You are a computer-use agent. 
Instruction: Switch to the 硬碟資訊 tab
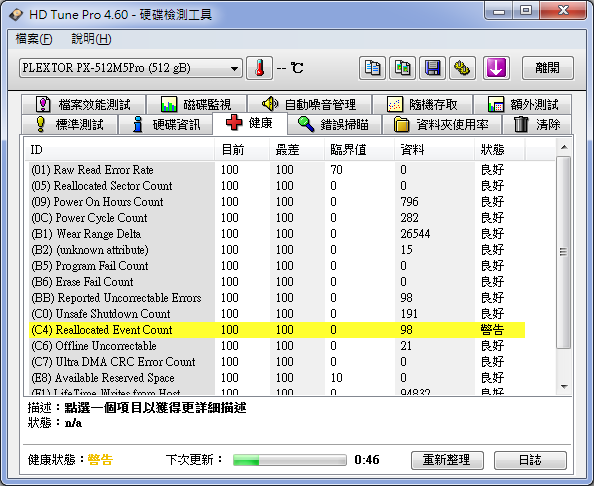coord(166,124)
